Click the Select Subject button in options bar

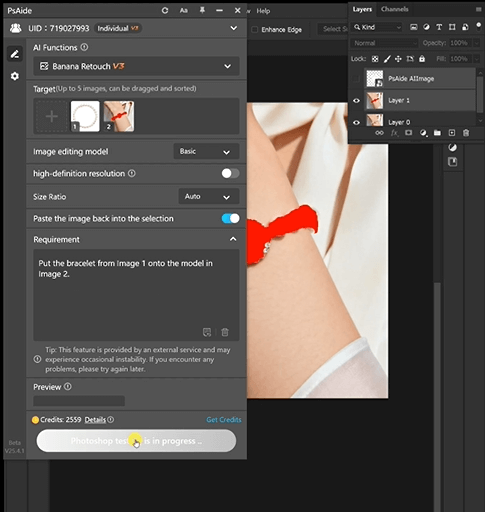(334, 29)
